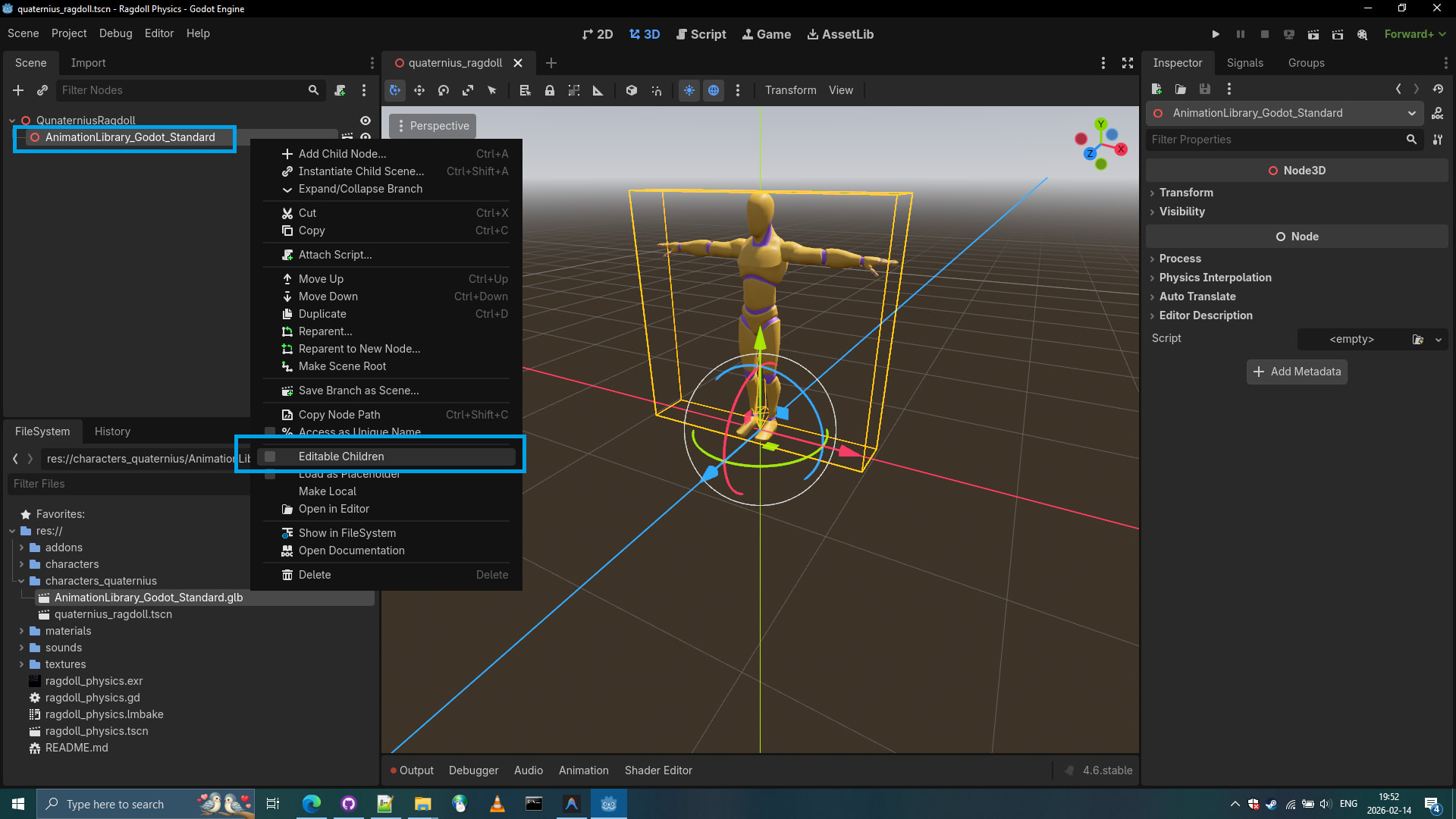Click the attach script icon in Scene dock
The image size is (1456, 819).
click(340, 90)
